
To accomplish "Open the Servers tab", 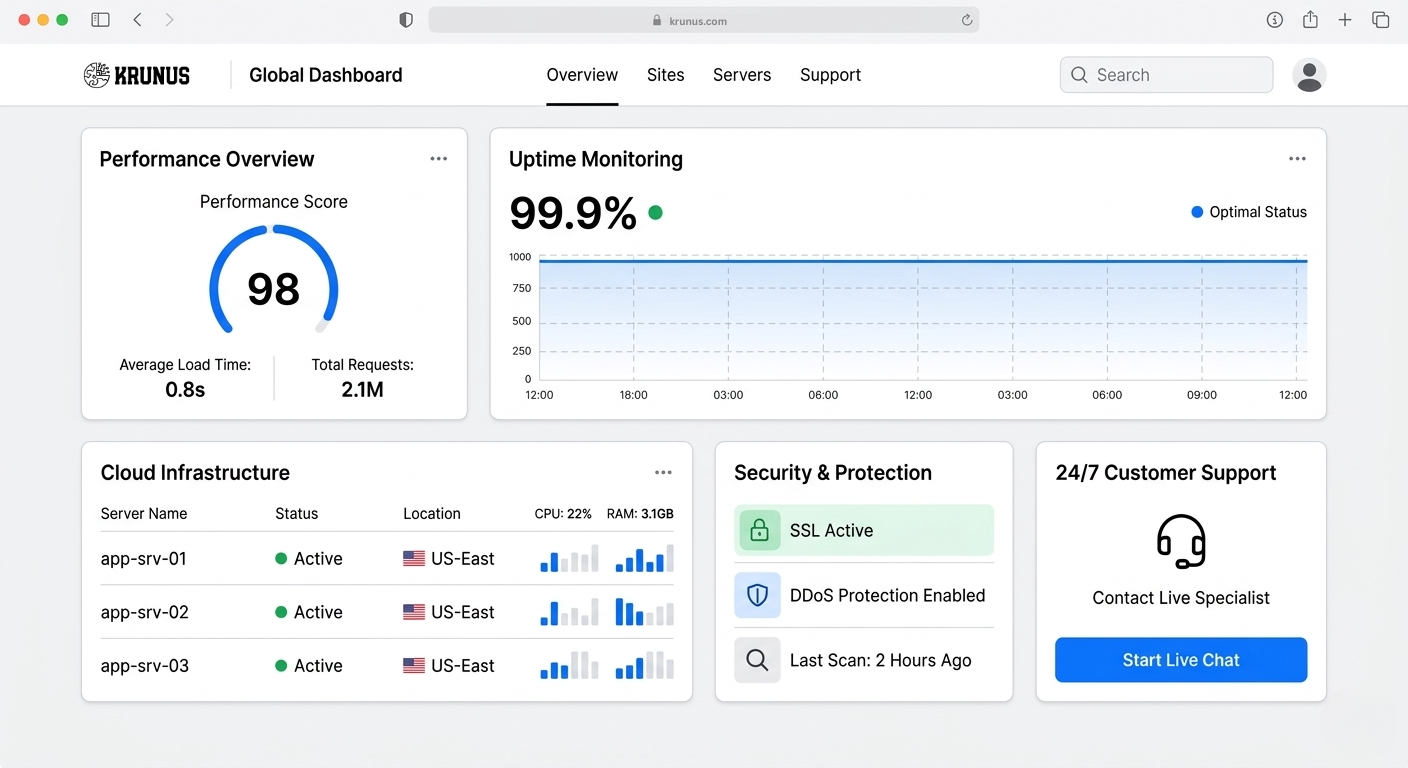I will [x=741, y=75].
